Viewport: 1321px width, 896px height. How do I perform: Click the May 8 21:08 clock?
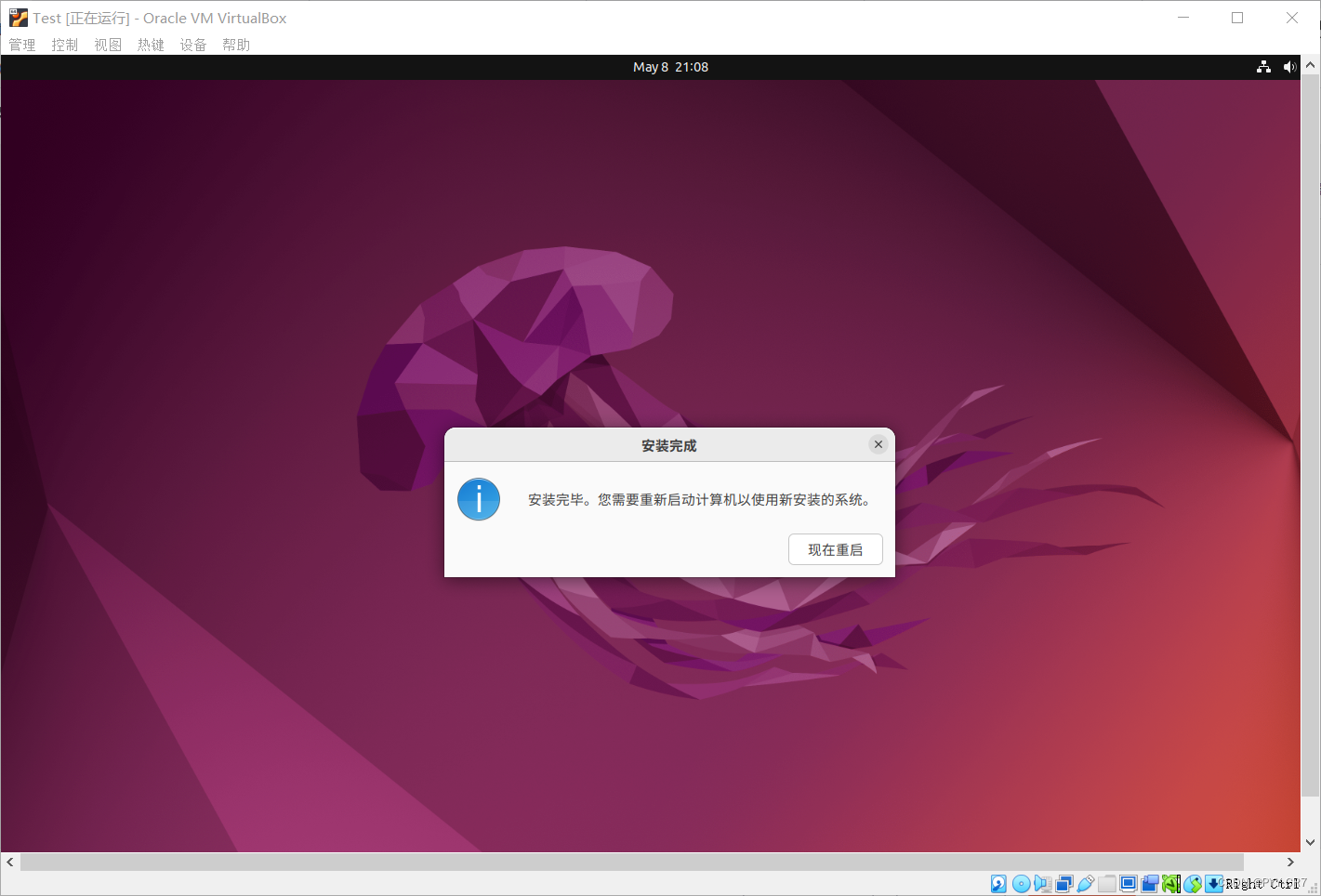pos(670,67)
